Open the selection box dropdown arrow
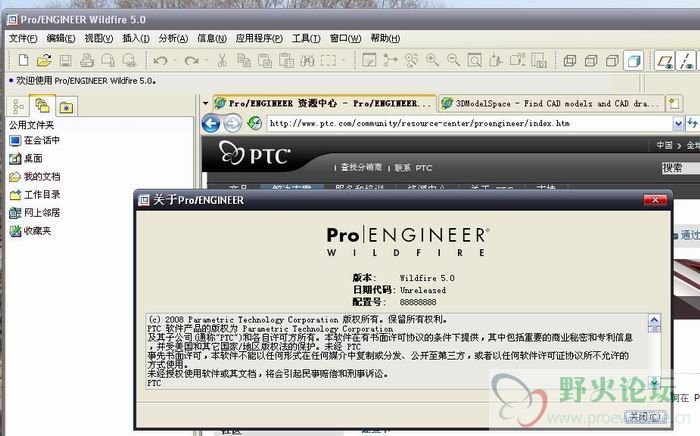 coord(343,60)
